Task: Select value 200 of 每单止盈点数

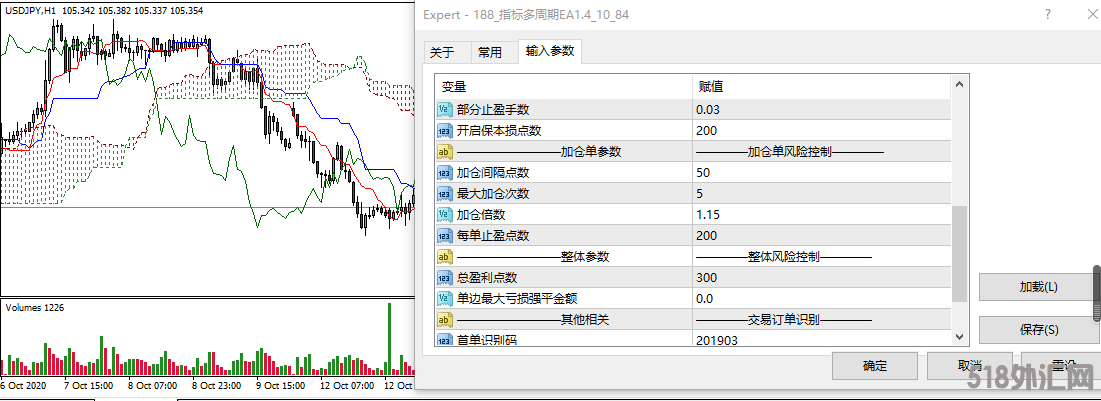Action: coord(706,236)
